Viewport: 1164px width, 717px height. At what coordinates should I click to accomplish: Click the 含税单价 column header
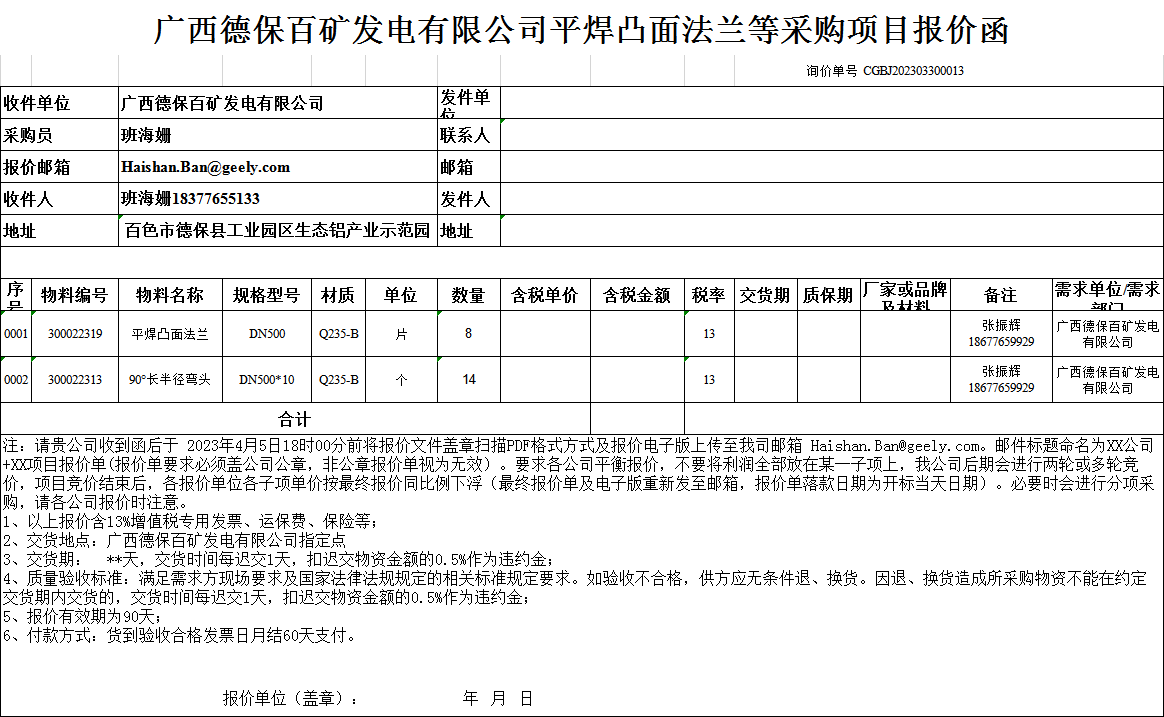[x=545, y=295]
